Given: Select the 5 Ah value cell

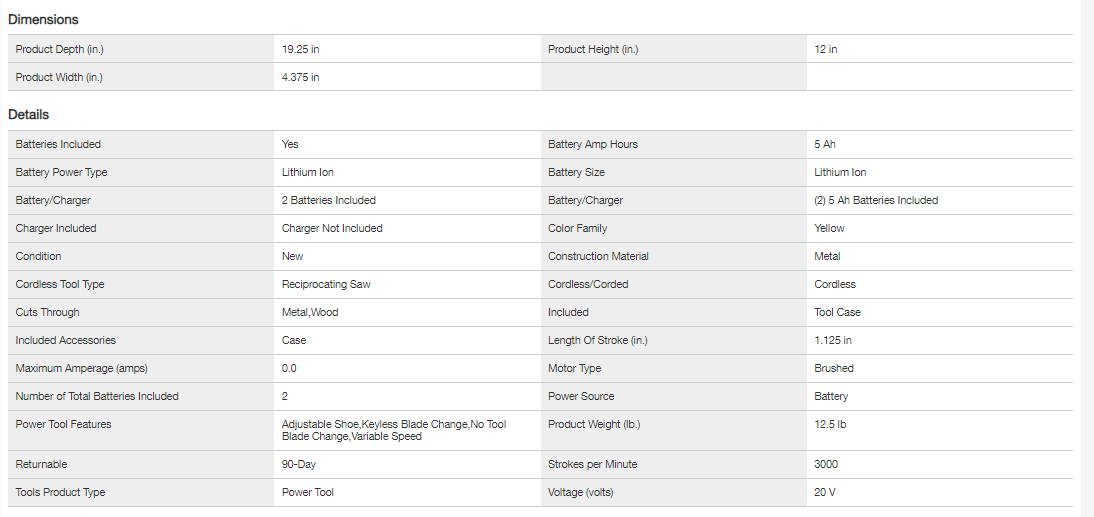Looking at the screenshot, I should 825,144.
